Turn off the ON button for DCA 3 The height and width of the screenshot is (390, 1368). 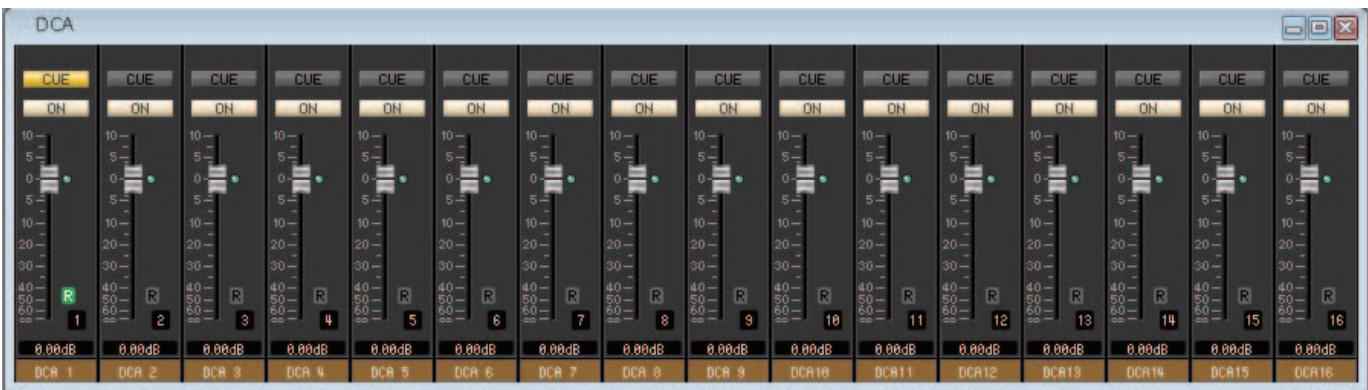(224, 108)
